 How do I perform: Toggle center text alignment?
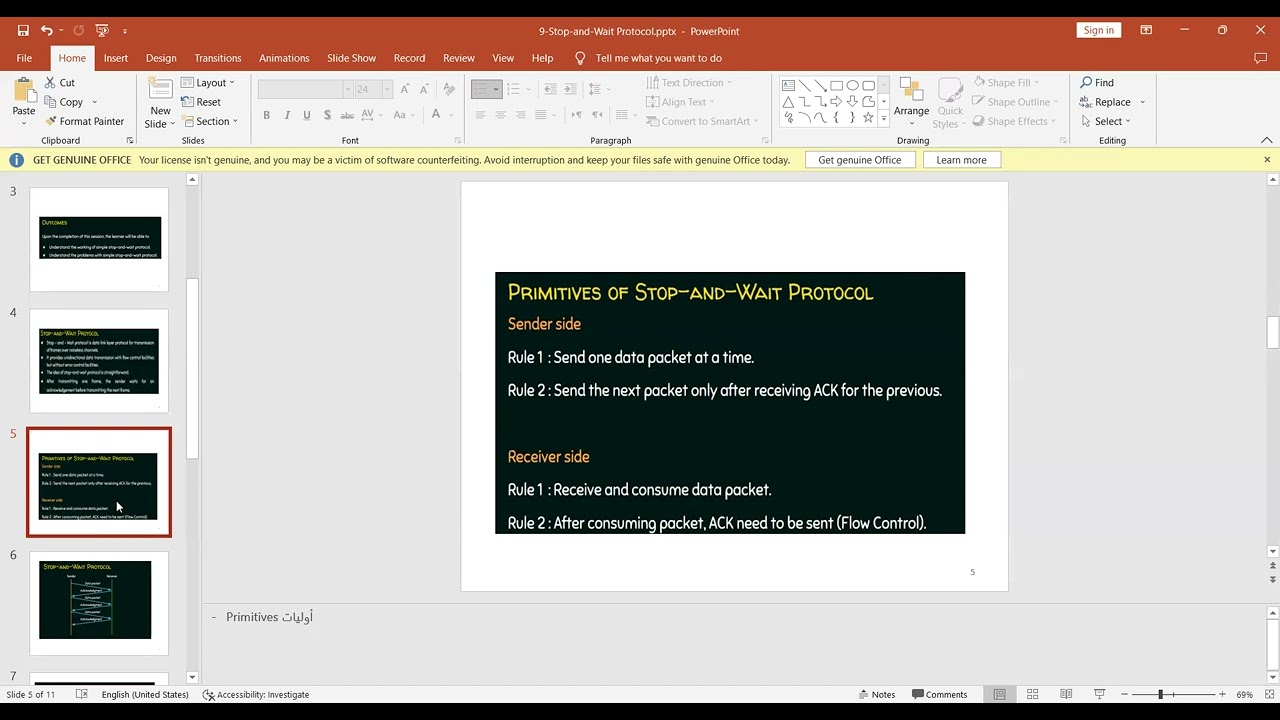click(x=500, y=115)
